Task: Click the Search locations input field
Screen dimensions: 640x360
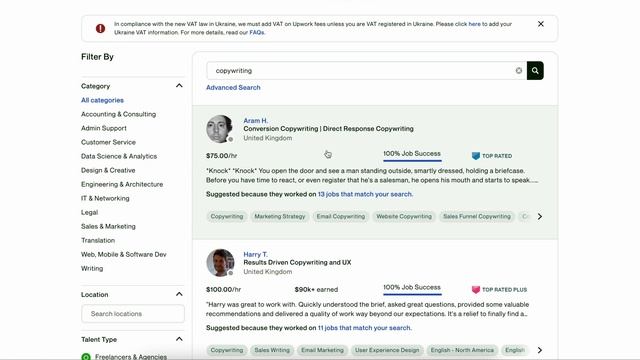Action: (133, 314)
